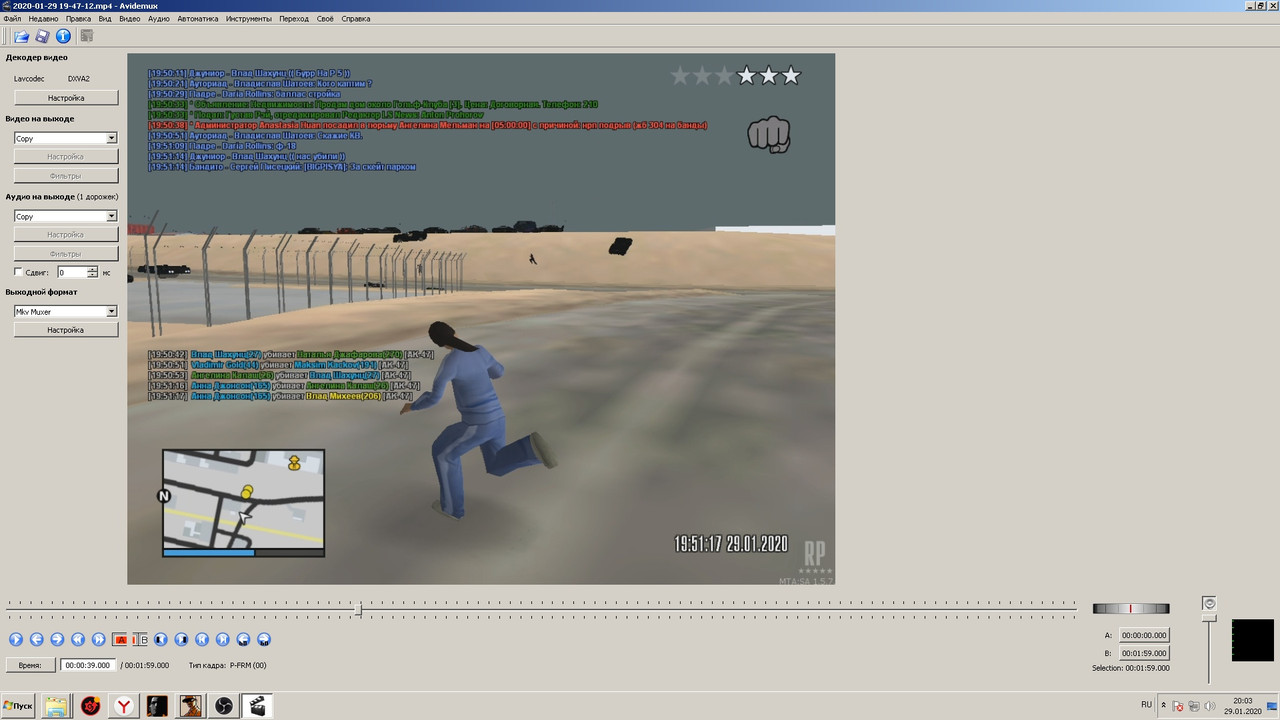This screenshot has width=1280, height=720.
Task: Click the video preview frame
Action: 481,319
